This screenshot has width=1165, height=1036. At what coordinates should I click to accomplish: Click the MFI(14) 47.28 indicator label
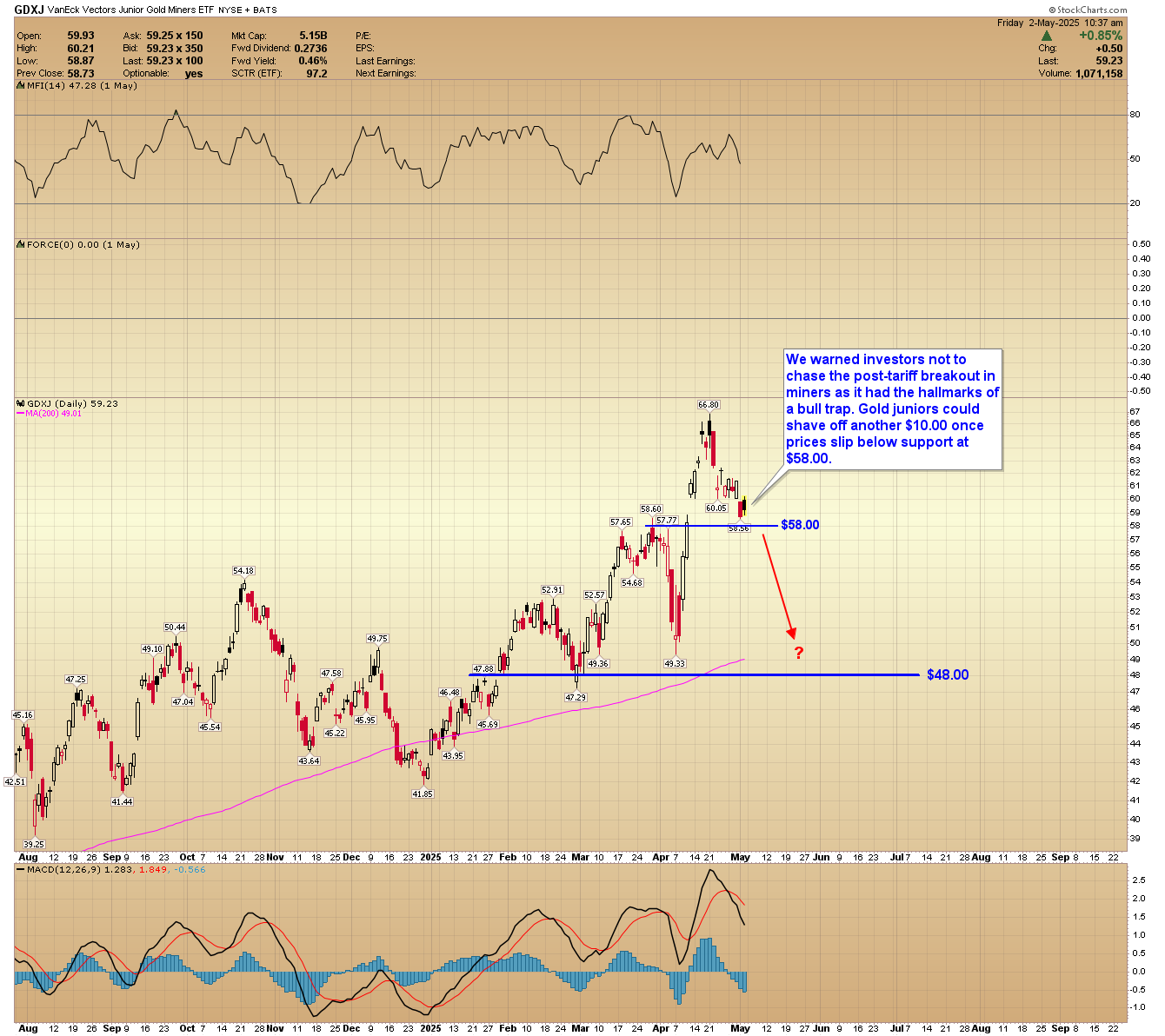point(83,86)
